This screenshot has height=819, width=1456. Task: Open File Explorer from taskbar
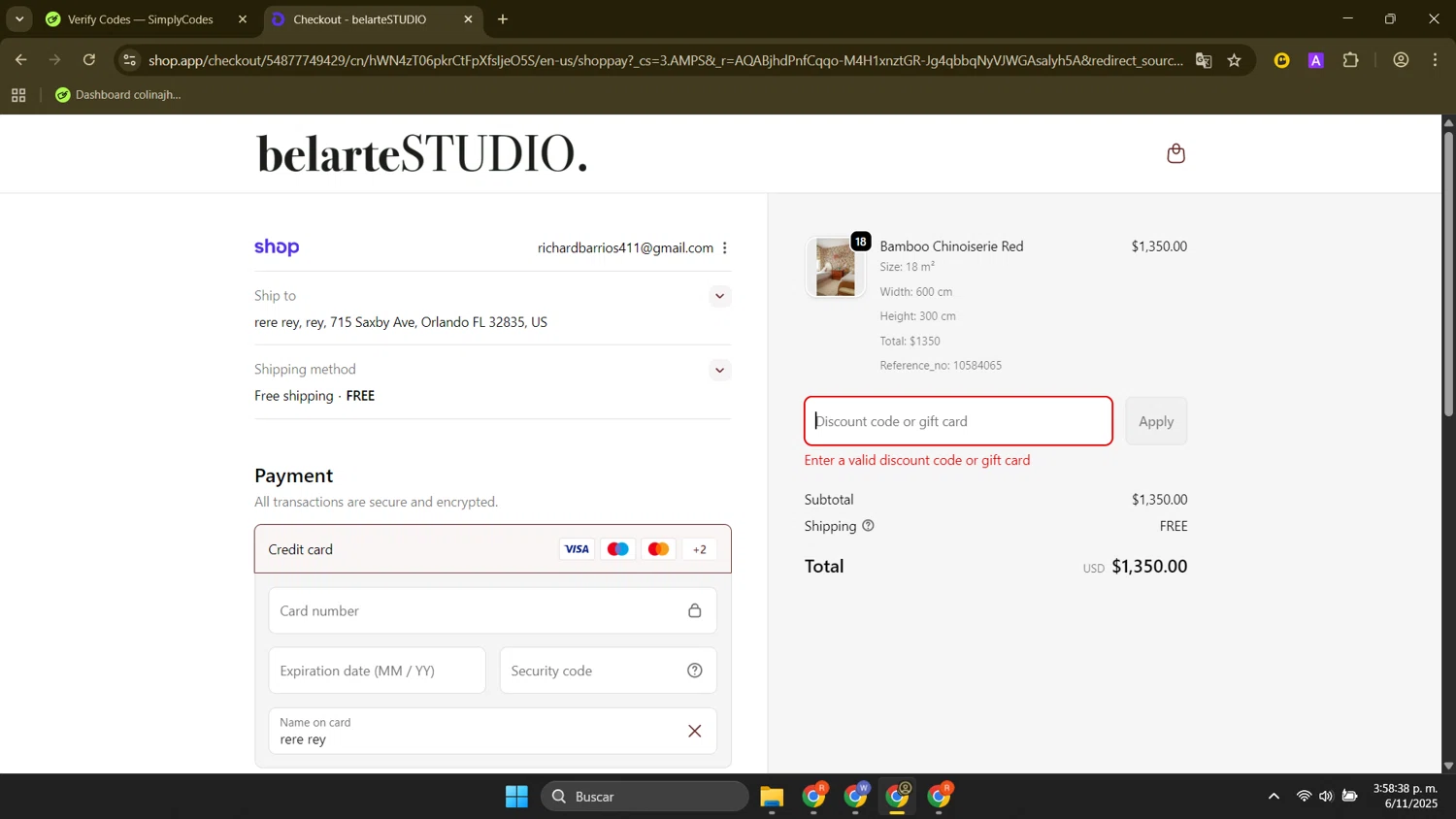772,797
